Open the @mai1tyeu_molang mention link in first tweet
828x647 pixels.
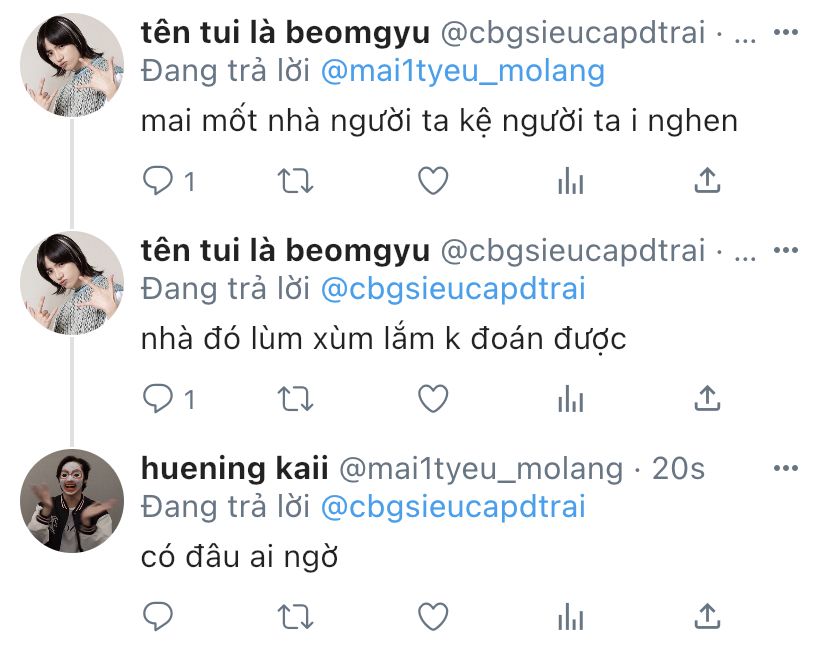(x=463, y=71)
